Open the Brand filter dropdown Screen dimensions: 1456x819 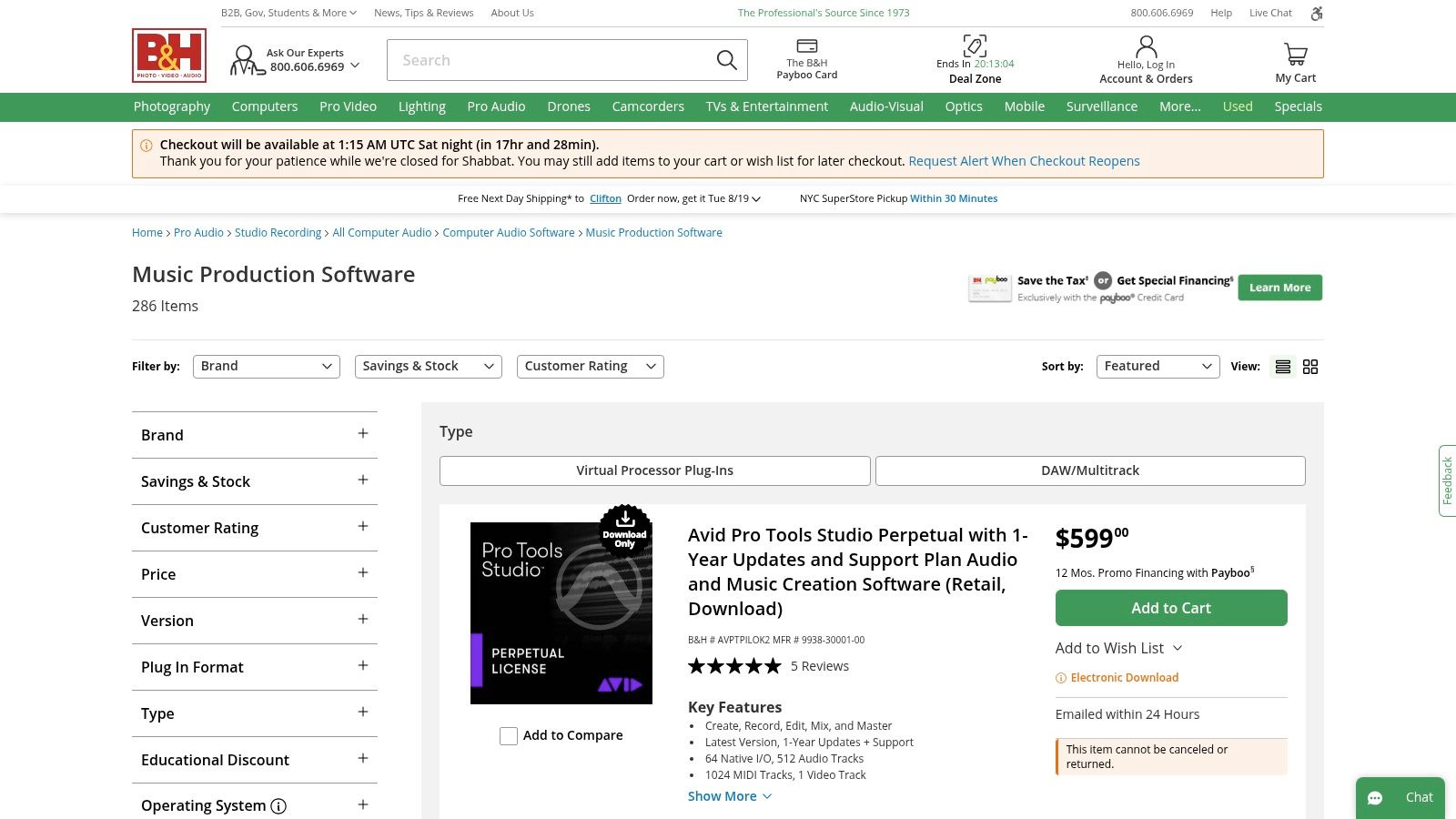tap(267, 367)
